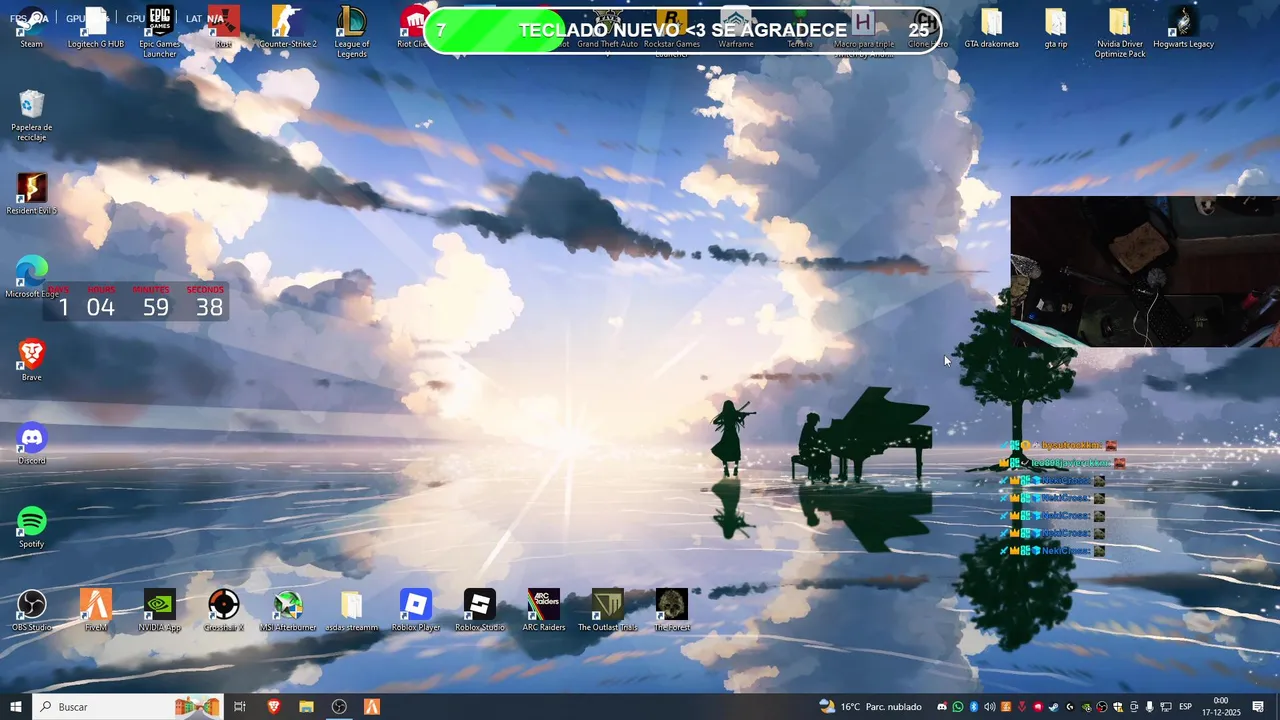Launch Brave browser desktop shortcut

coord(32,360)
